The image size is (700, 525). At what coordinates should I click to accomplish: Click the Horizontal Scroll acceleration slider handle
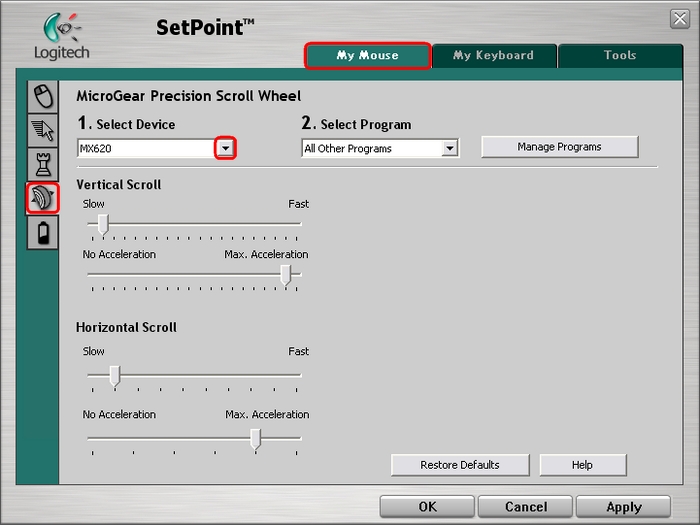[x=256, y=438]
